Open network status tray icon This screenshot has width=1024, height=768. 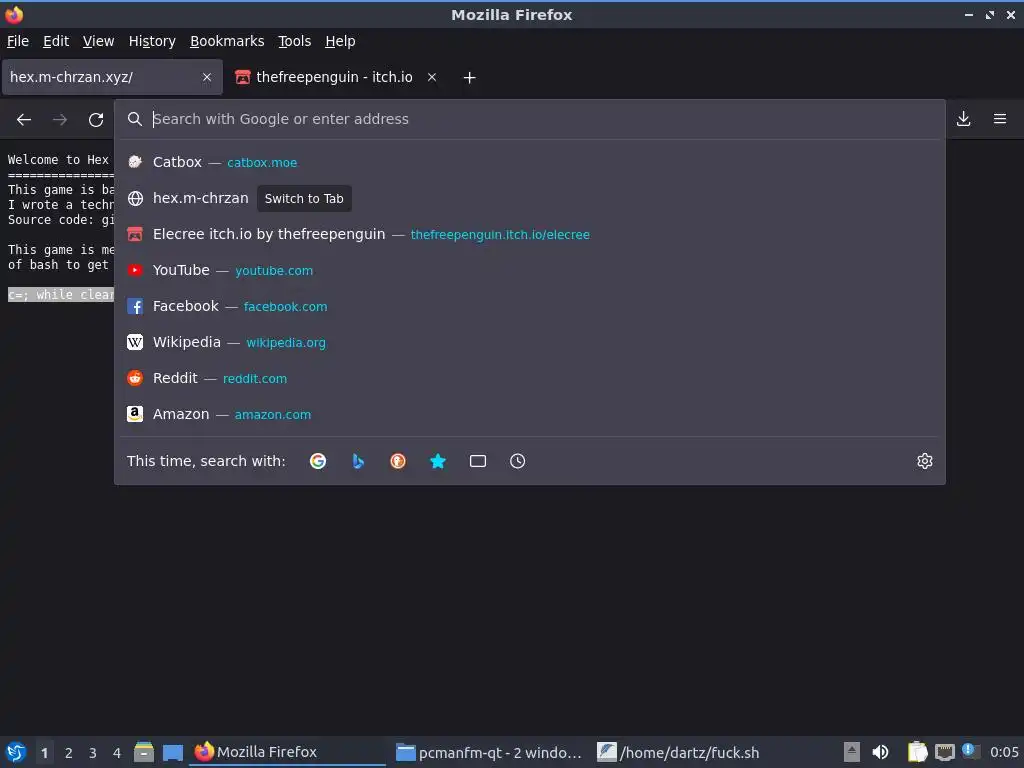pyautogui.click(x=944, y=753)
